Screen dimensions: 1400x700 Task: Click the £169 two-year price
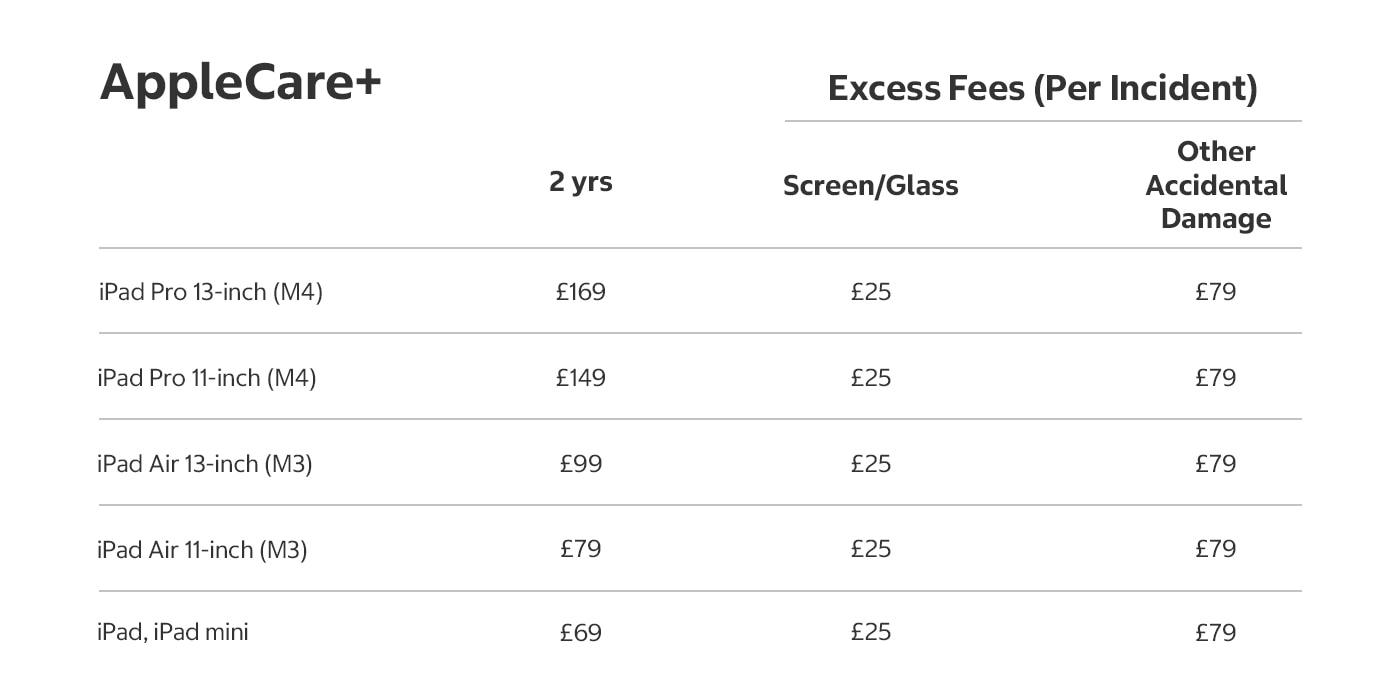[581, 292]
